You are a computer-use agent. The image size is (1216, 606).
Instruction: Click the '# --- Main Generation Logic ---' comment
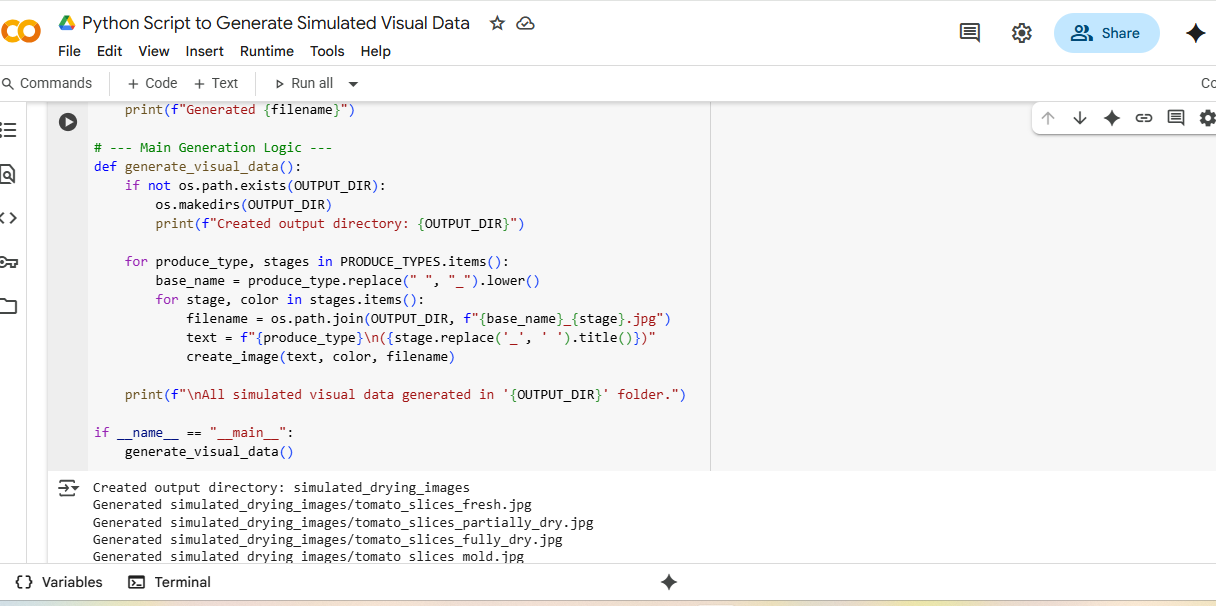(213, 148)
